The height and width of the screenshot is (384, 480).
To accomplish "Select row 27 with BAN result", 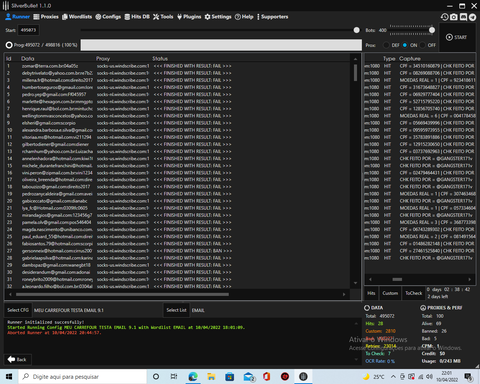I will 178,251.
